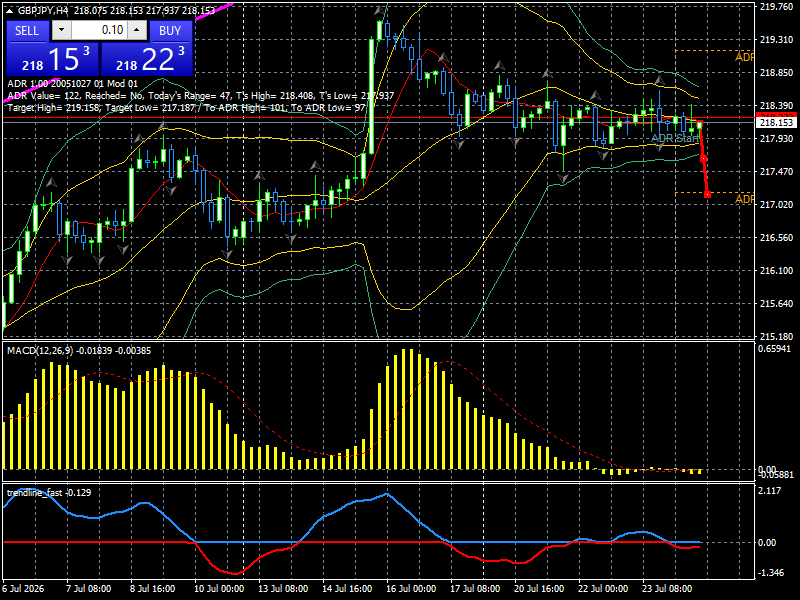Click the lot size field showing 0.10
The width and height of the screenshot is (800, 600).
(x=99, y=30)
